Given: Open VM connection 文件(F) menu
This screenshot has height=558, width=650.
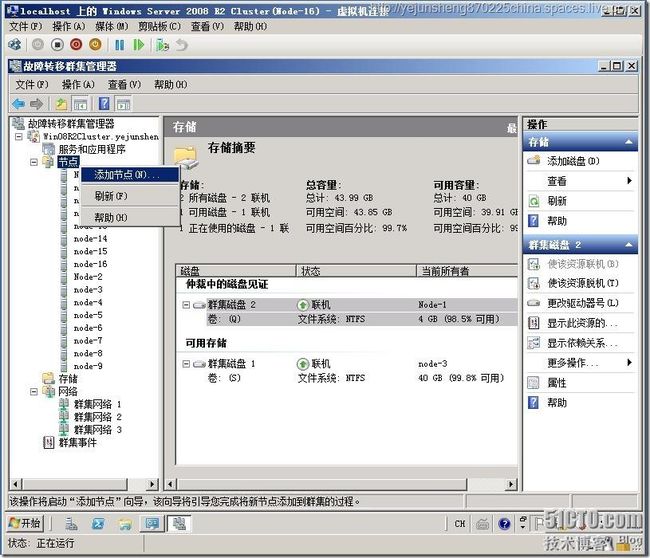Looking at the screenshot, I should click(26, 27).
